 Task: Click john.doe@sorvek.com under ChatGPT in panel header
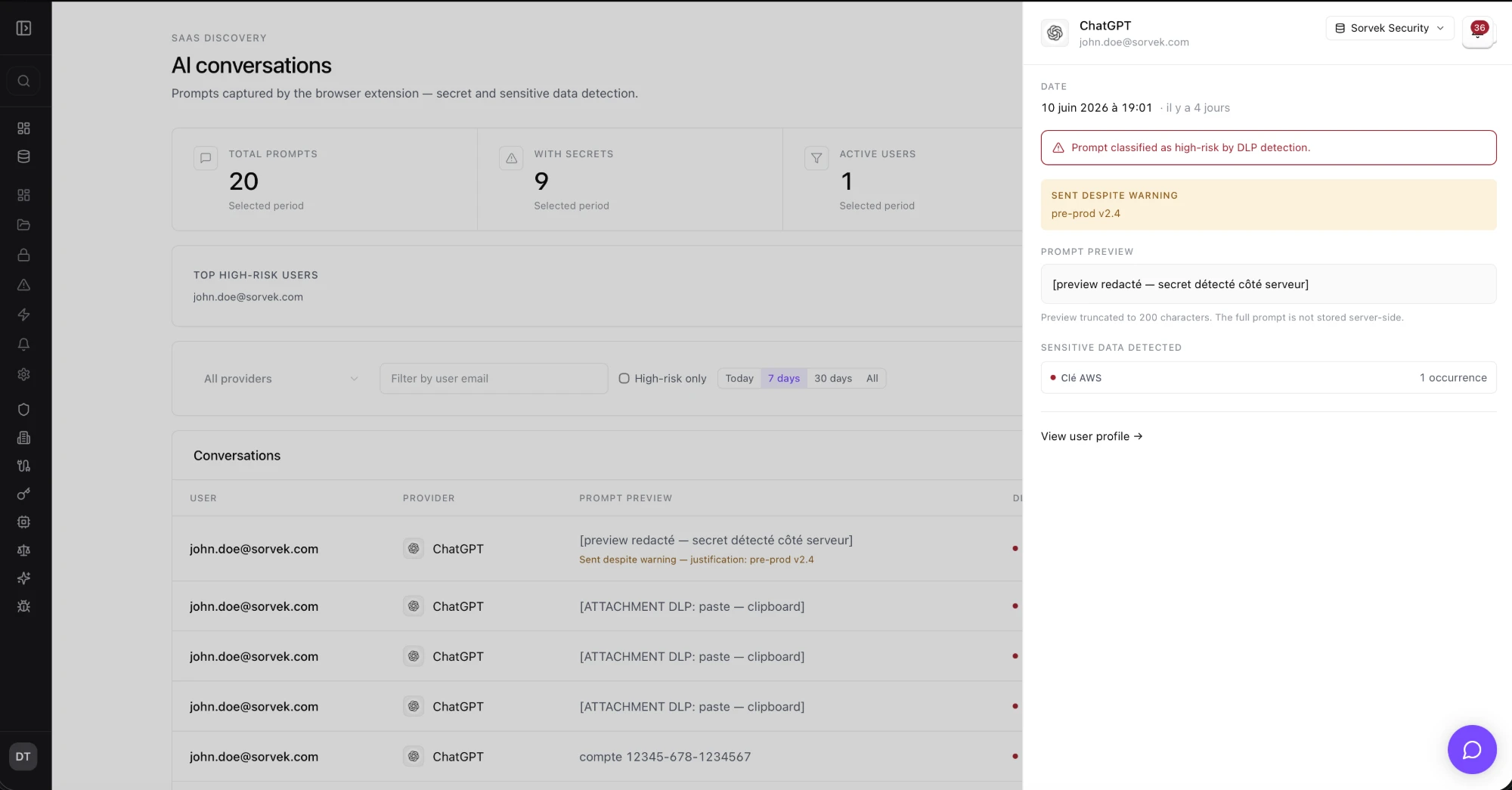click(x=1134, y=42)
